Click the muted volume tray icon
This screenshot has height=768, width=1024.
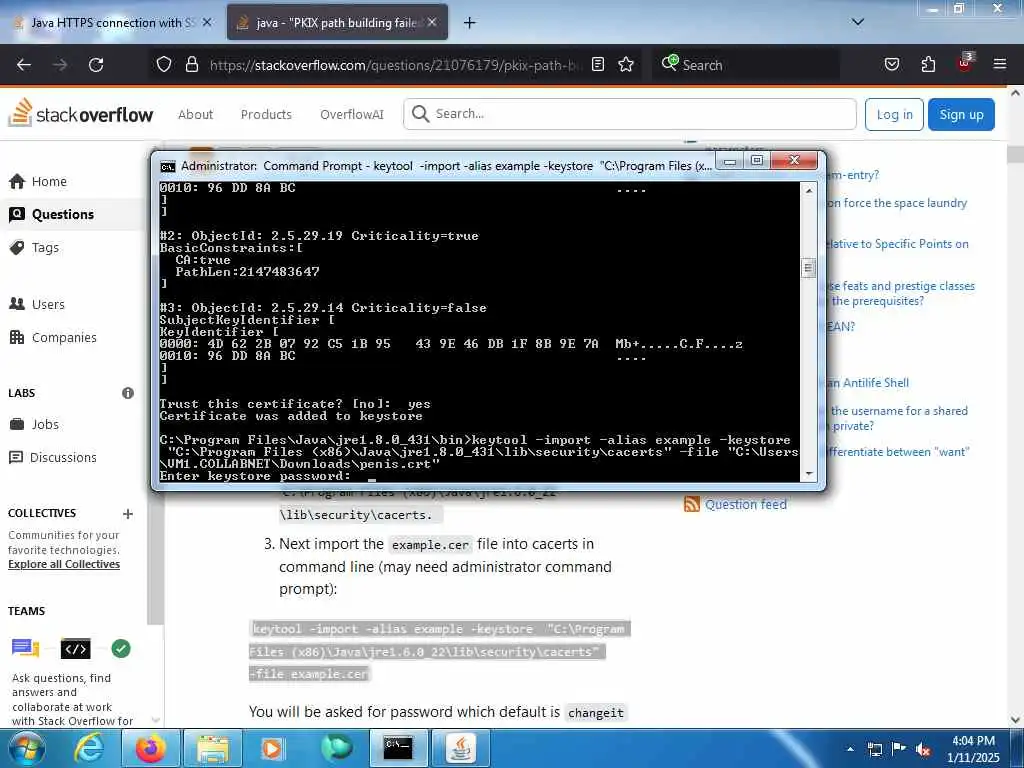tap(923, 750)
